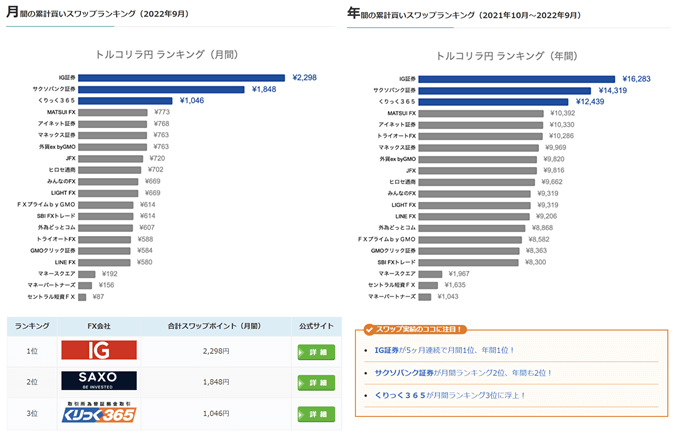Click the ¥16,283 value in yearly chart
Viewport: 680px width, 434px height.
tap(636, 79)
